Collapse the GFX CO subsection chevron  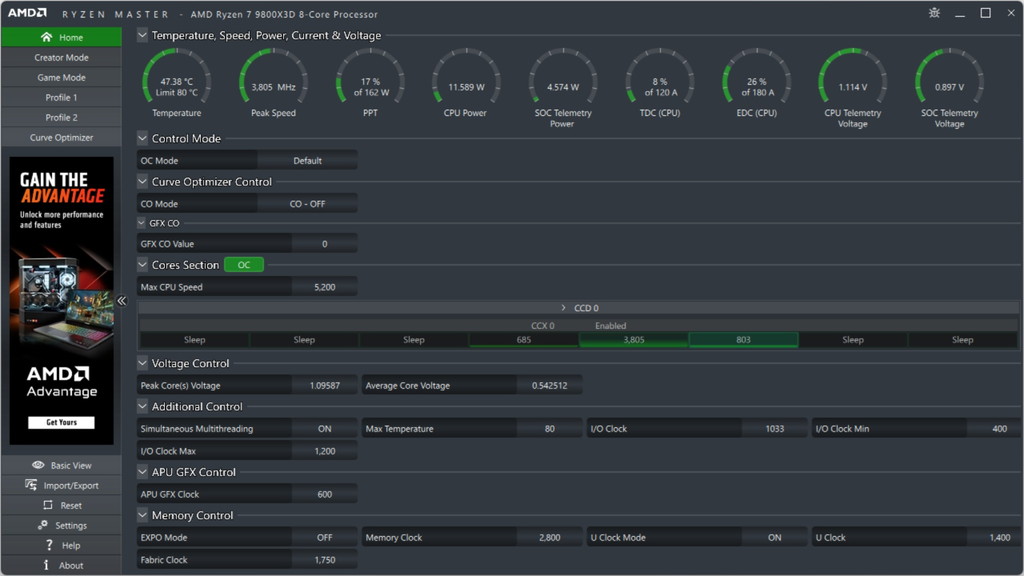pyautogui.click(x=142, y=223)
